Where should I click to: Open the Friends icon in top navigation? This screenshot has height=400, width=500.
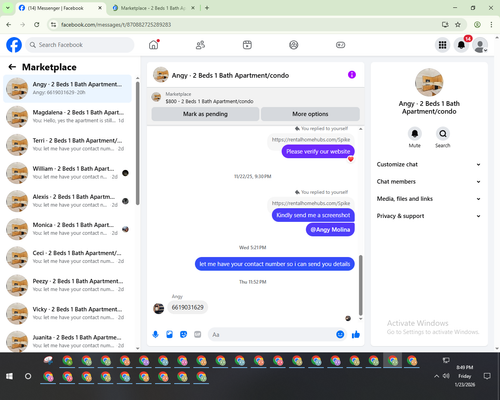pos(200,45)
